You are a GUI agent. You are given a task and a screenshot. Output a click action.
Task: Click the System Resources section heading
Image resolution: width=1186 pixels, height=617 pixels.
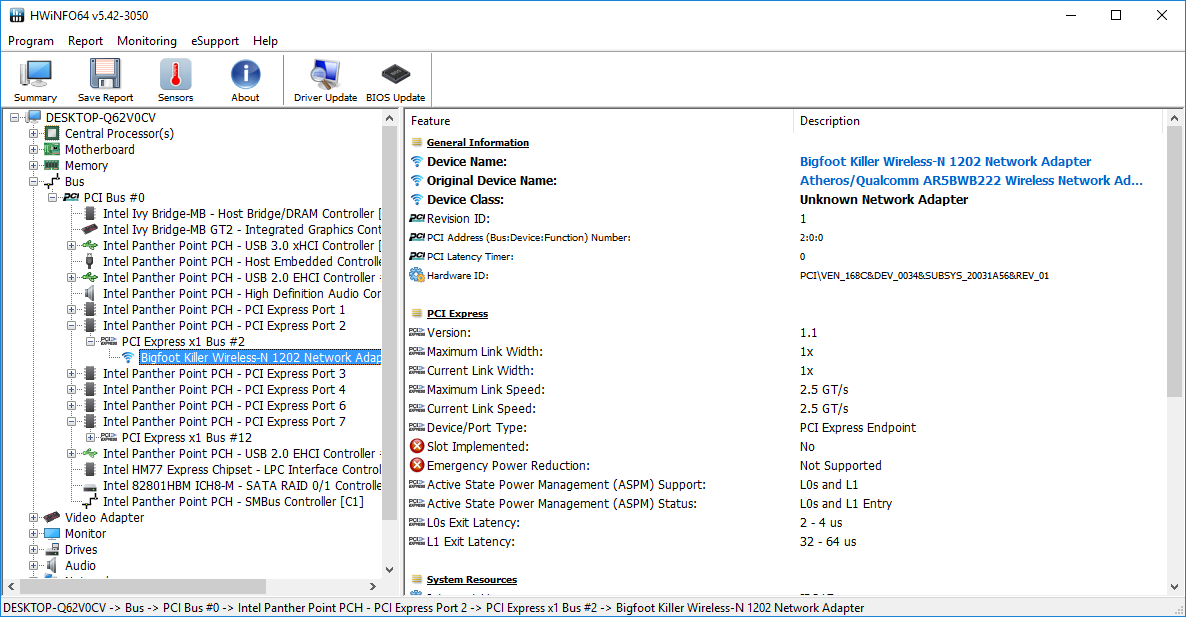472,579
